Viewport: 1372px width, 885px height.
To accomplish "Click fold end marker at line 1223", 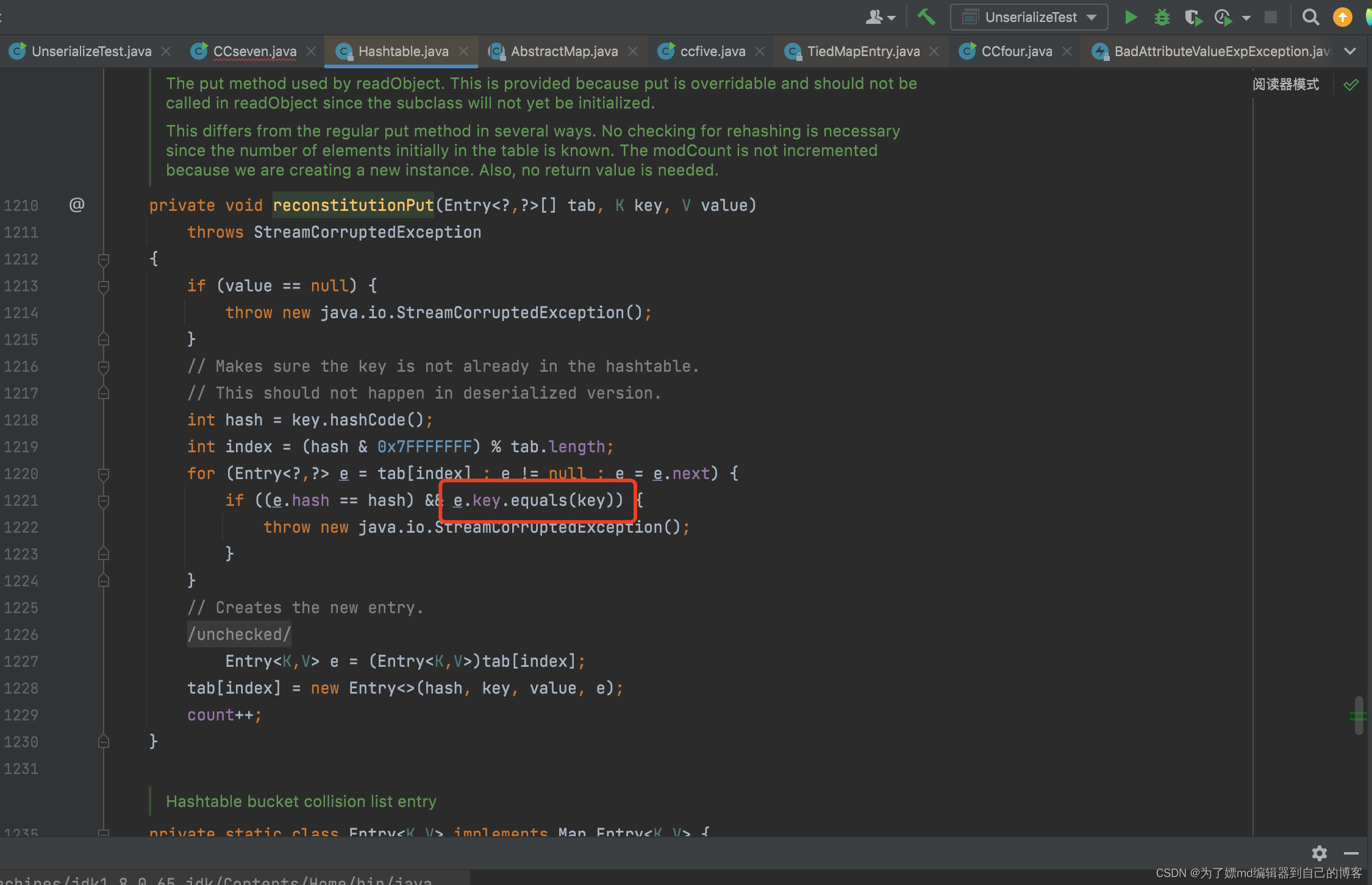I will [104, 554].
